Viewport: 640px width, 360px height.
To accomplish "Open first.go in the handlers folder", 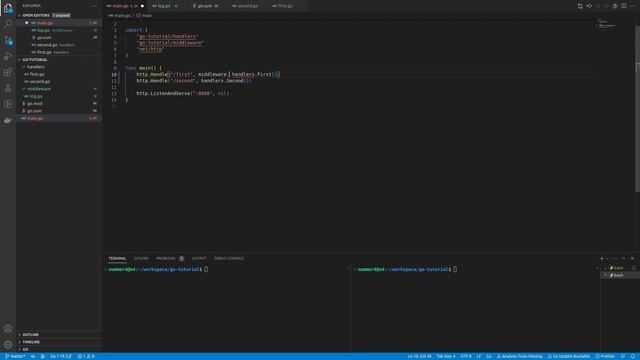I will [x=59, y=74].
